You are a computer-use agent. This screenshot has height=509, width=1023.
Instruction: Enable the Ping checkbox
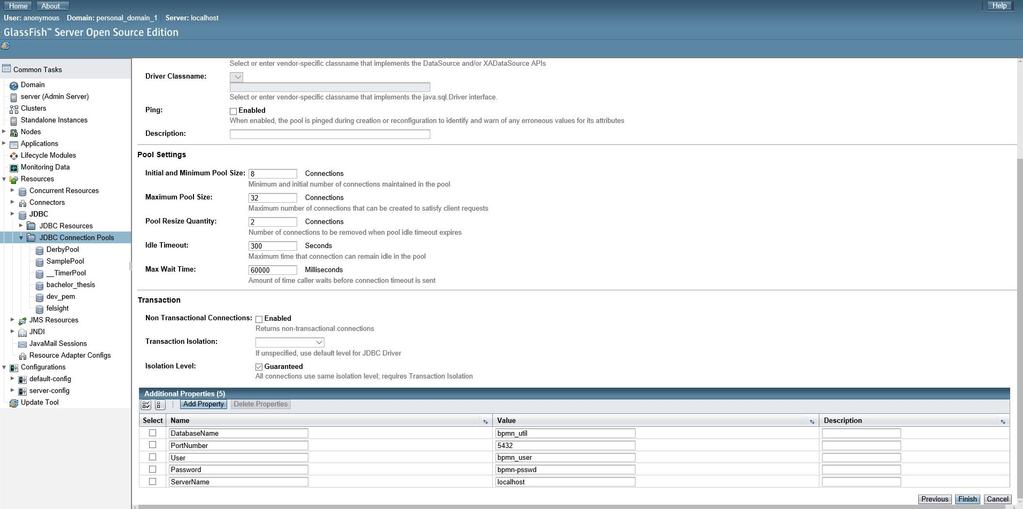tap(233, 111)
